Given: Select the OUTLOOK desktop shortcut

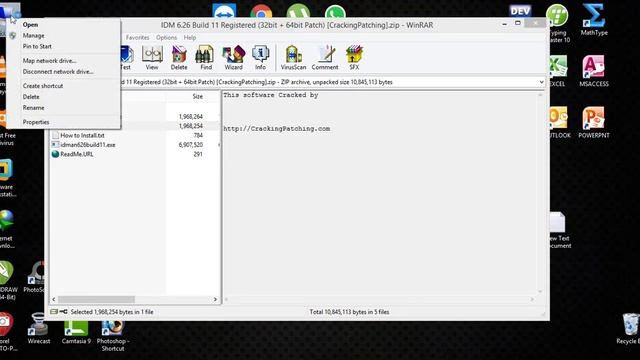Looking at the screenshot, I should point(559,122).
